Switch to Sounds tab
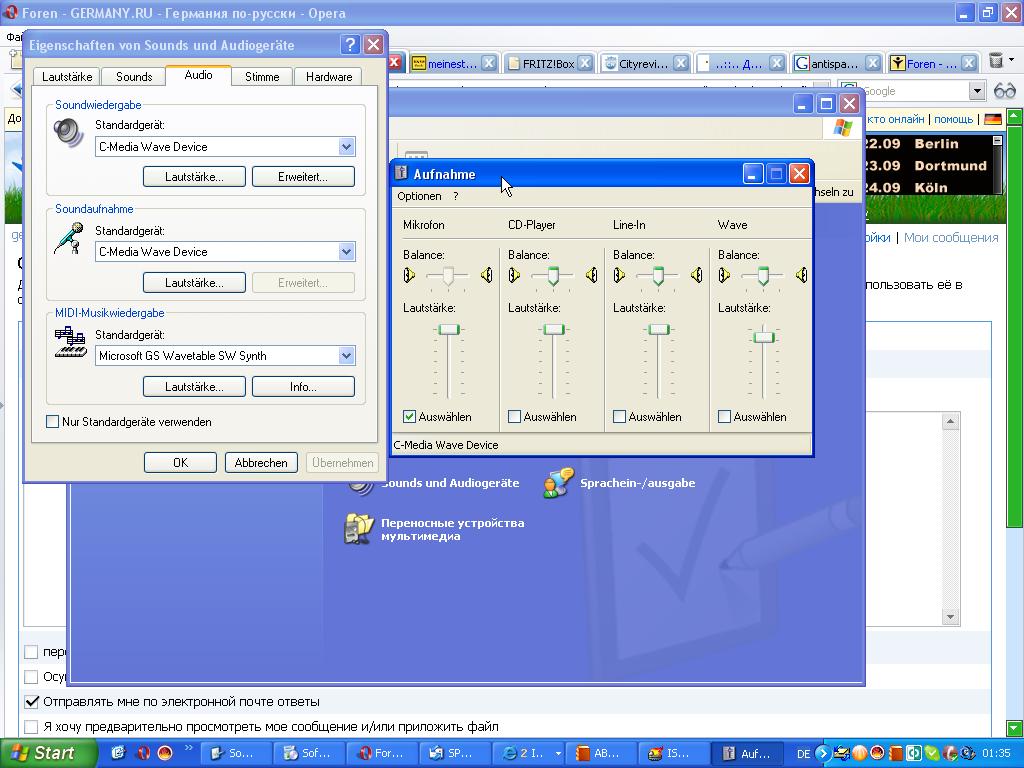1024x768 pixels. click(x=134, y=77)
